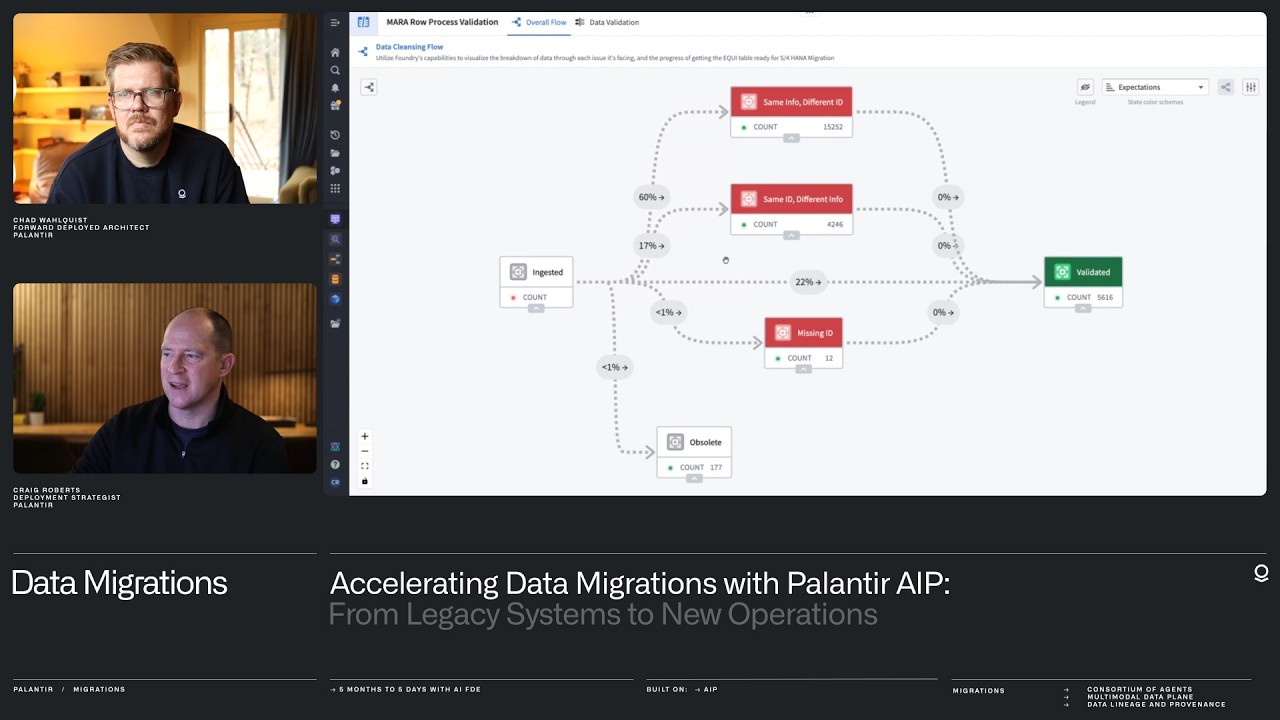
Task: Expand the Obsolete node chevron
Action: 694,478
